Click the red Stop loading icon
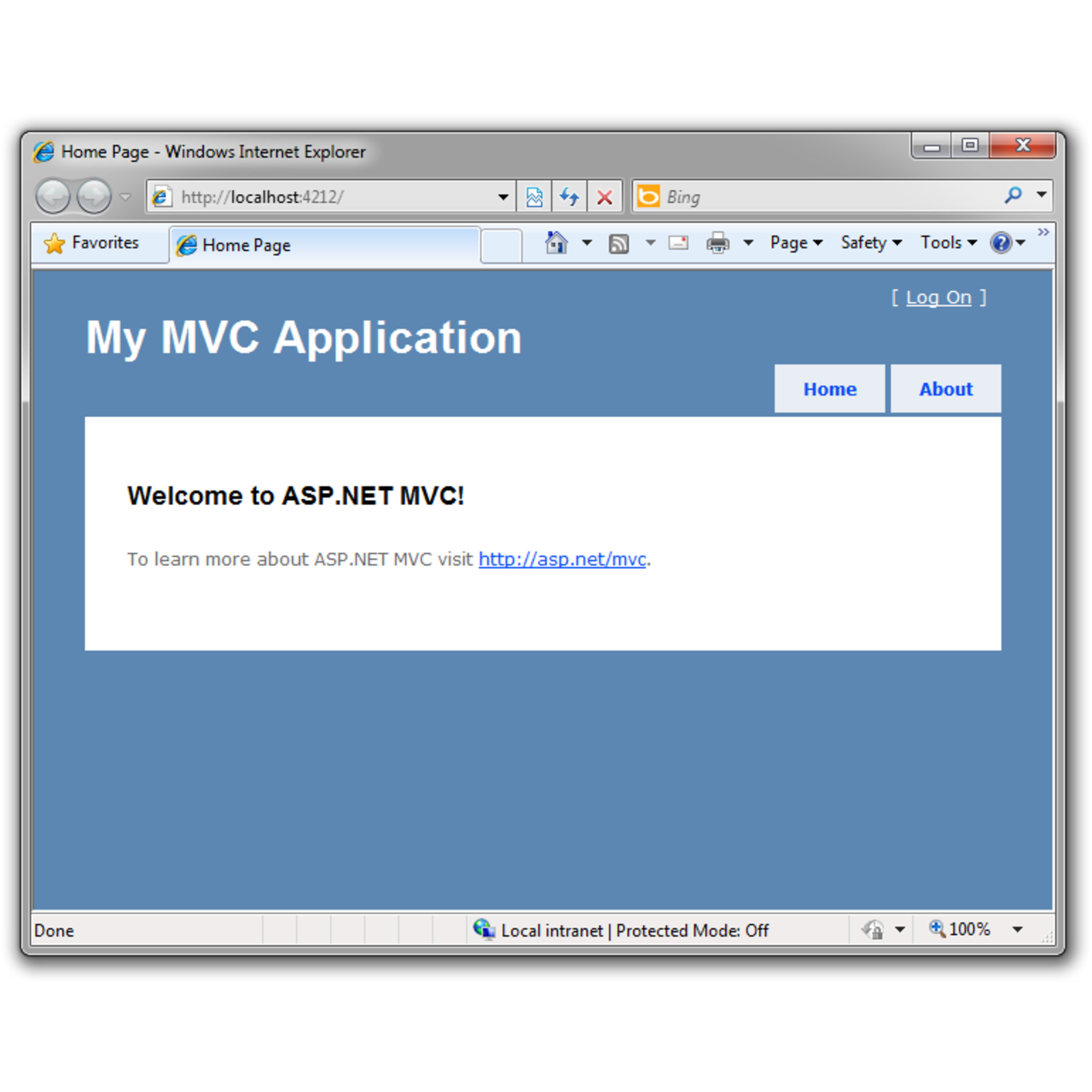 [605, 197]
